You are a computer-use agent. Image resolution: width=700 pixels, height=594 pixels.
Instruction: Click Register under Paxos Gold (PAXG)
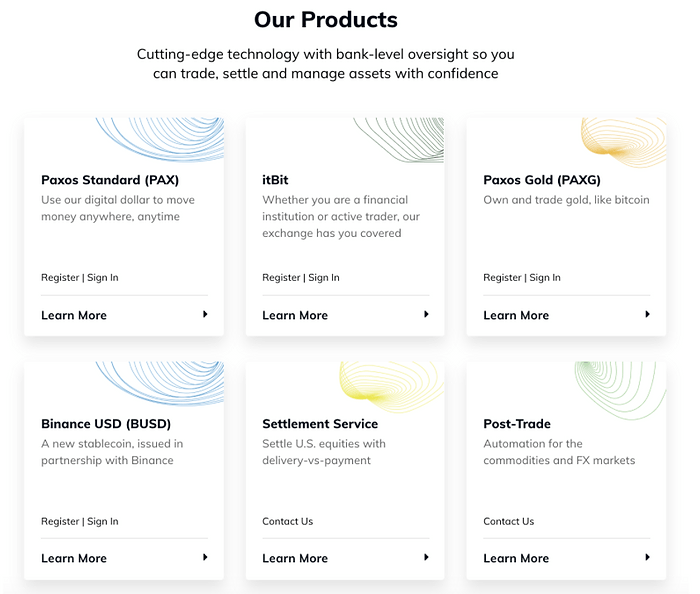point(502,277)
